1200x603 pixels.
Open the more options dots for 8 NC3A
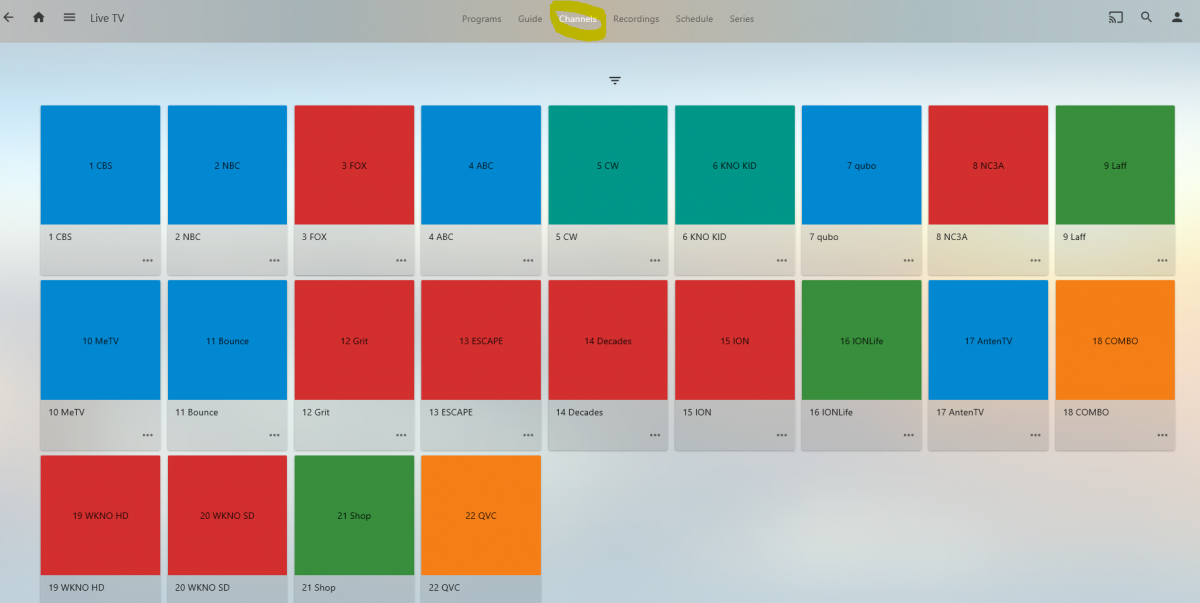(1036, 260)
